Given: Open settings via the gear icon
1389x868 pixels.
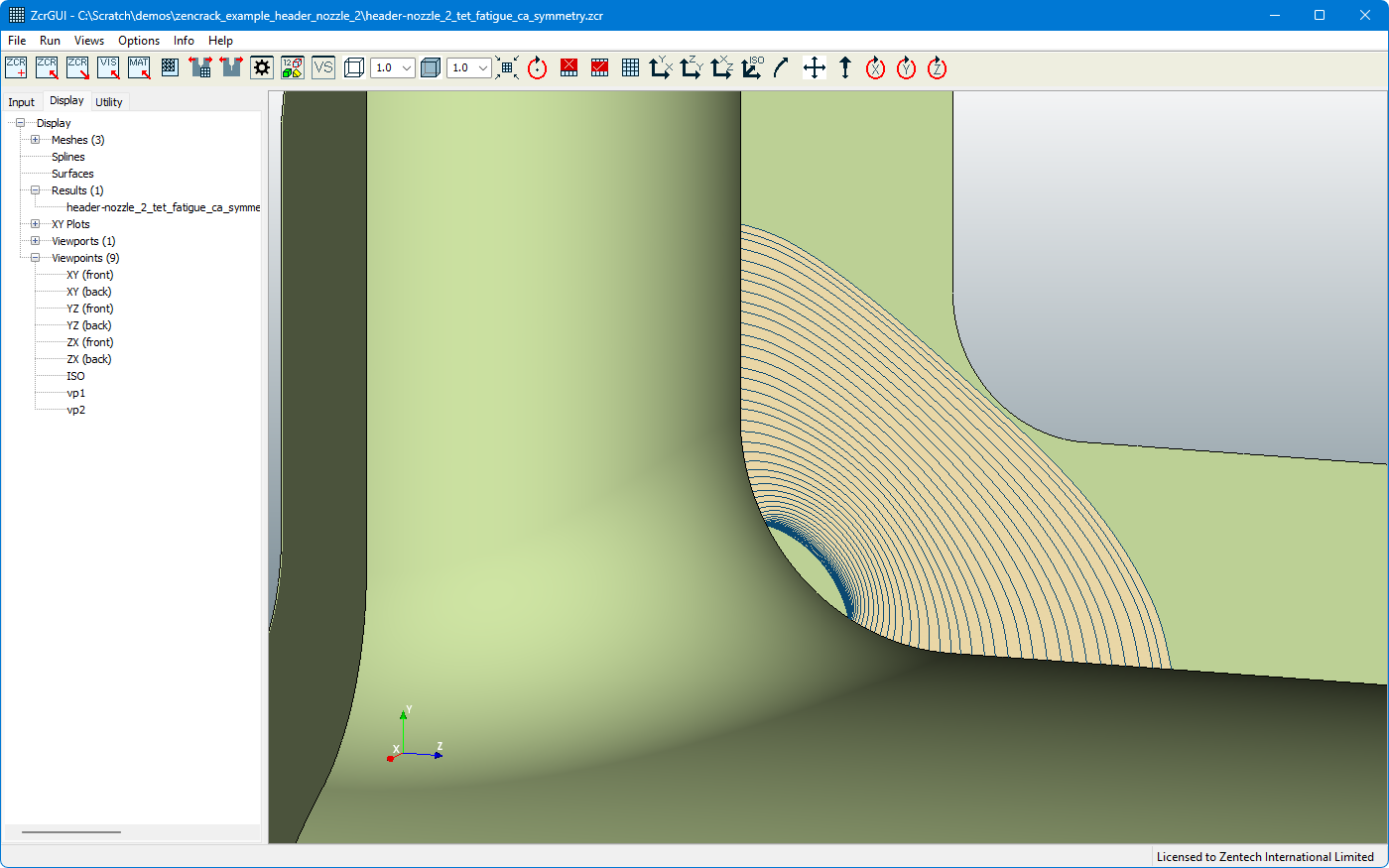Looking at the screenshot, I should pos(262,67).
